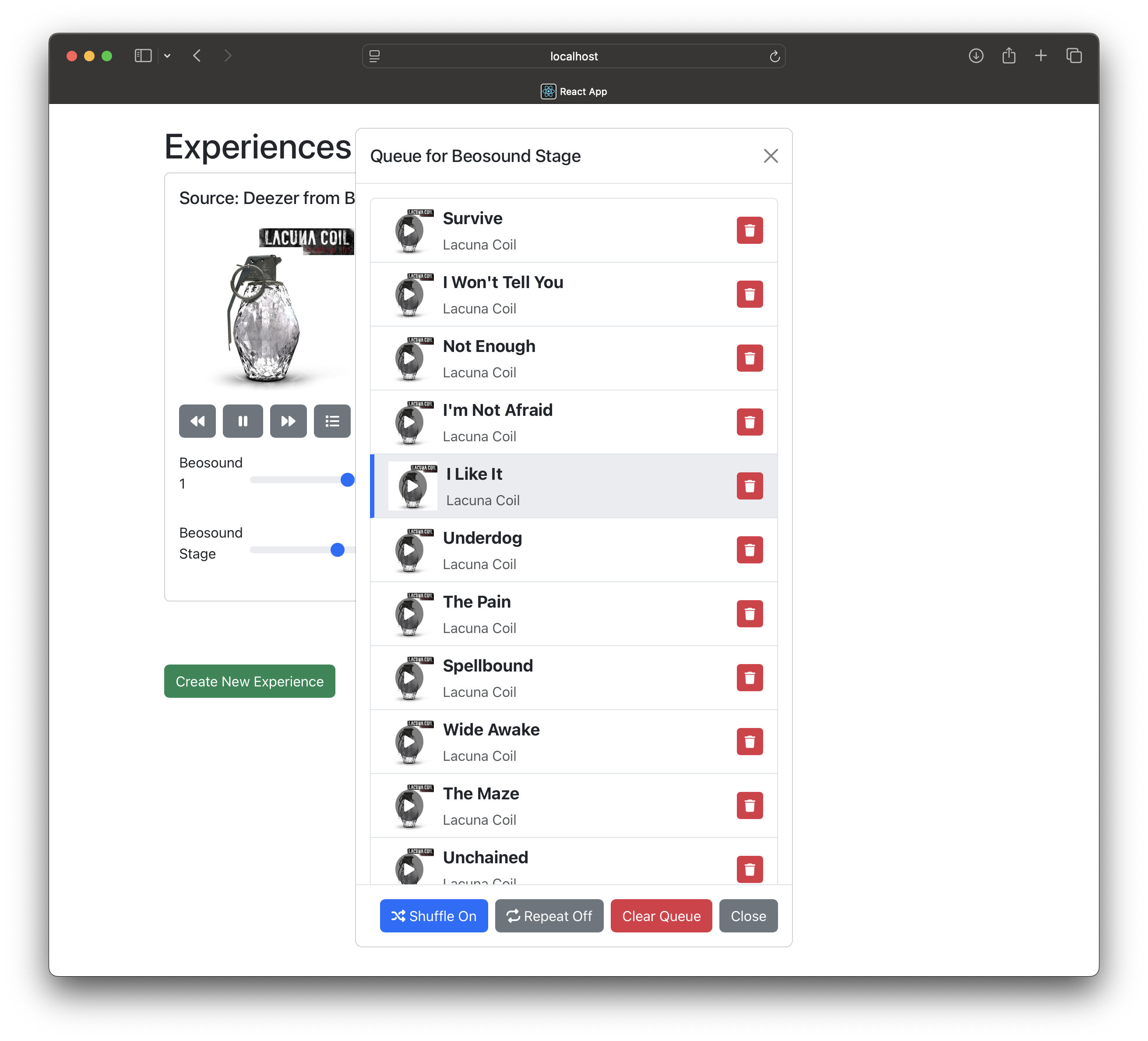Show Safari downloads
Viewport: 1148px width, 1041px height.
(976, 56)
